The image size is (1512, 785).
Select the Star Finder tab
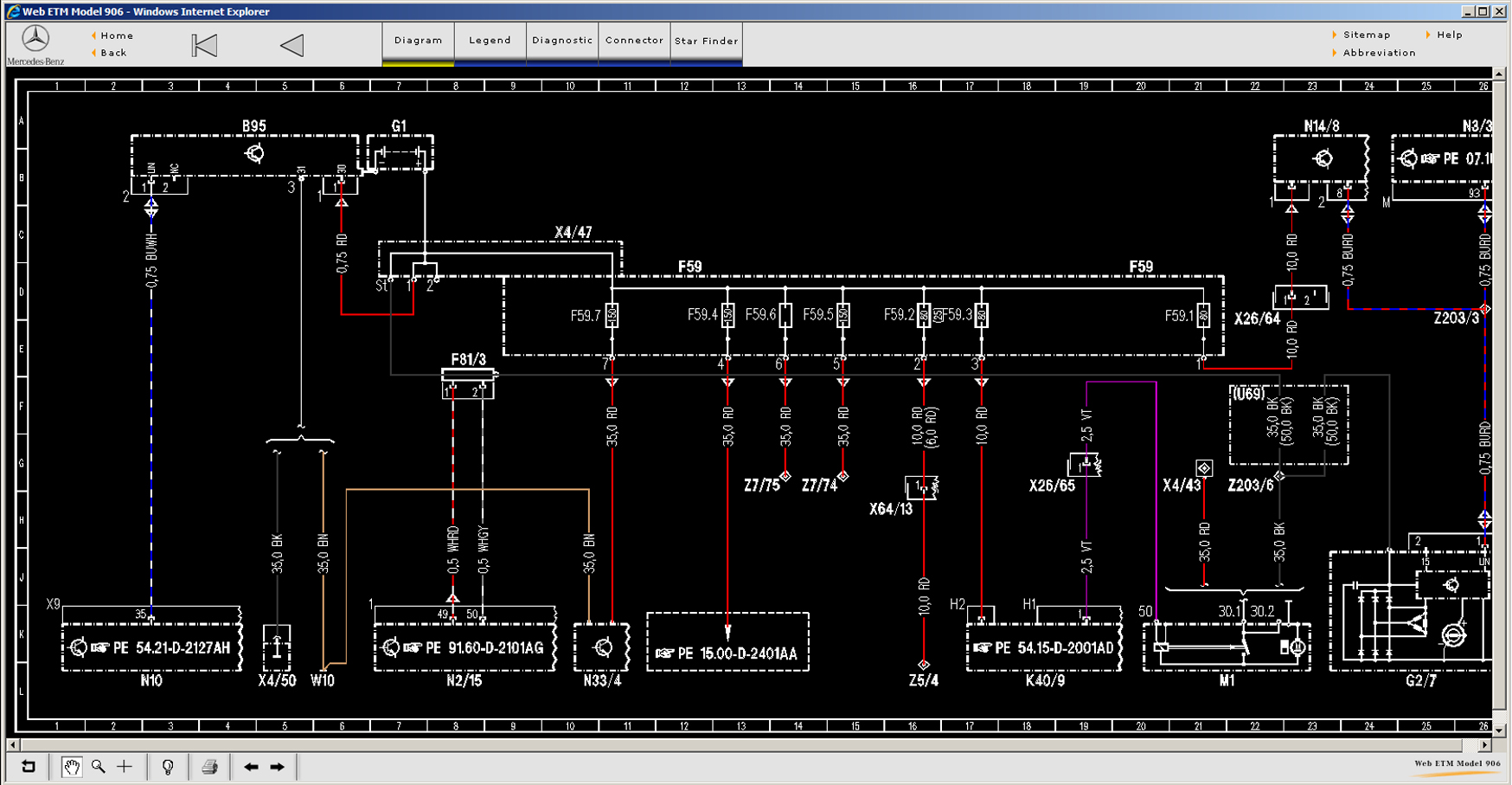click(706, 41)
